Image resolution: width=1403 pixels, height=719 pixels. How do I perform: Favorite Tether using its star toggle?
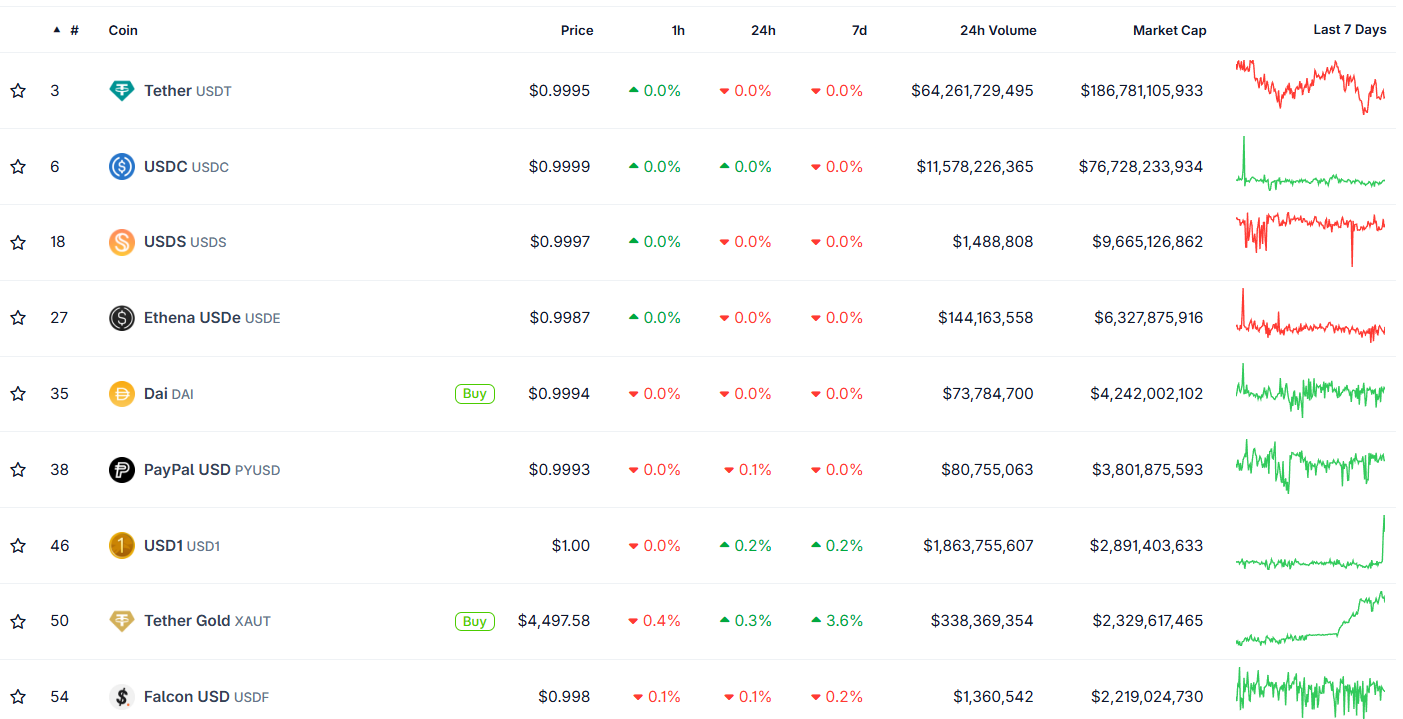coord(17,90)
